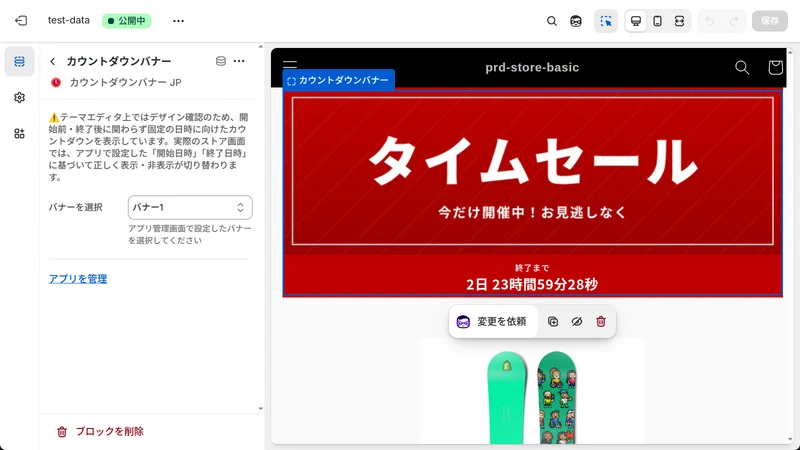Click the redo arrow

(734, 21)
